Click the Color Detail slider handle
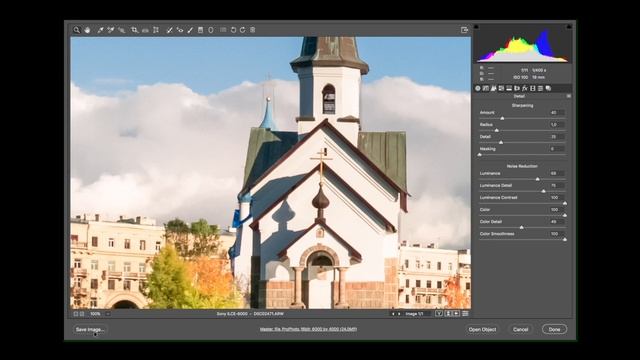The height and width of the screenshot is (360, 640). [521, 227]
